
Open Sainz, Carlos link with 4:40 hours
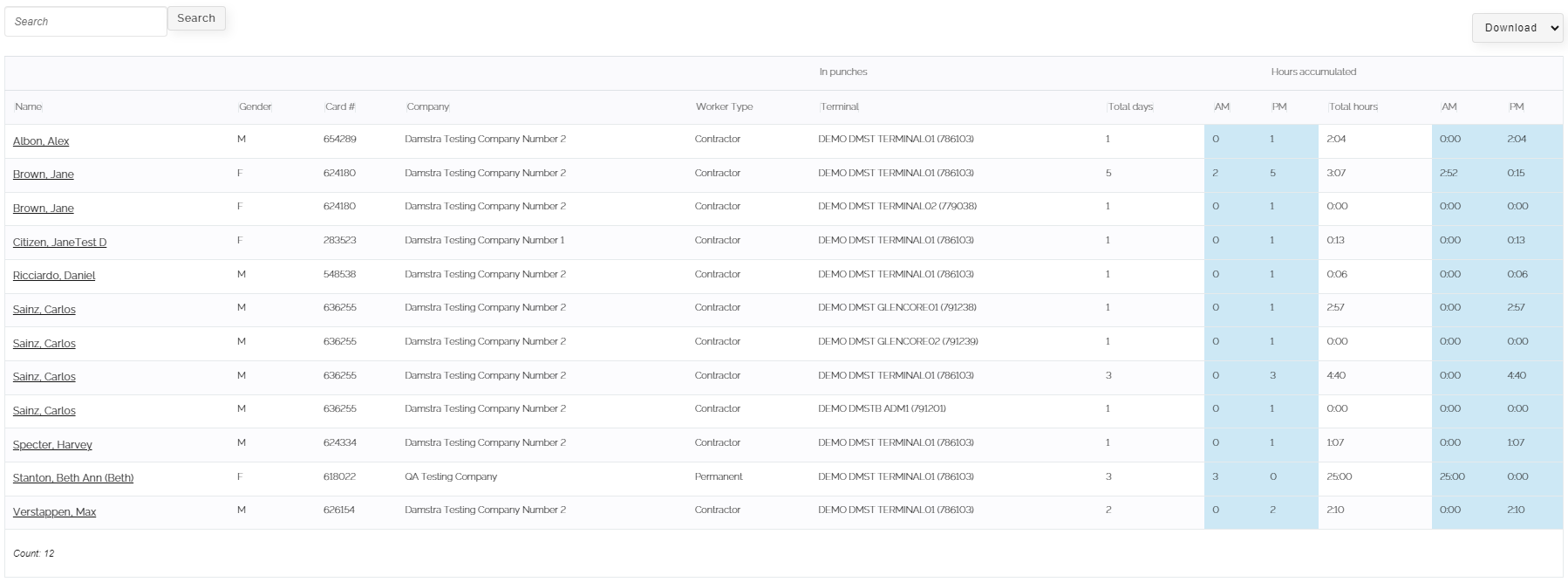click(x=44, y=376)
